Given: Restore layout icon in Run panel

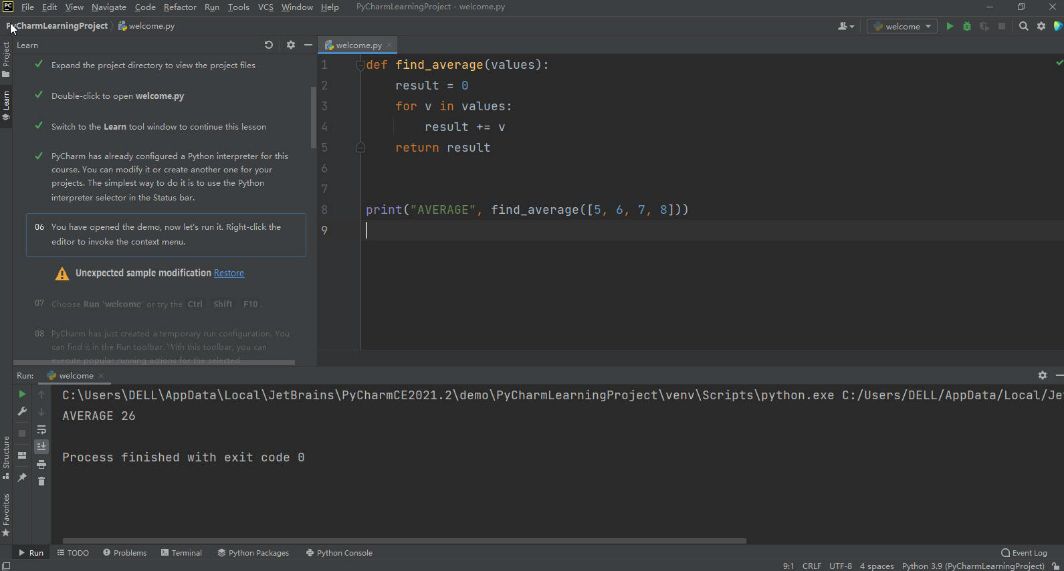Looking at the screenshot, I should (x=22, y=456).
